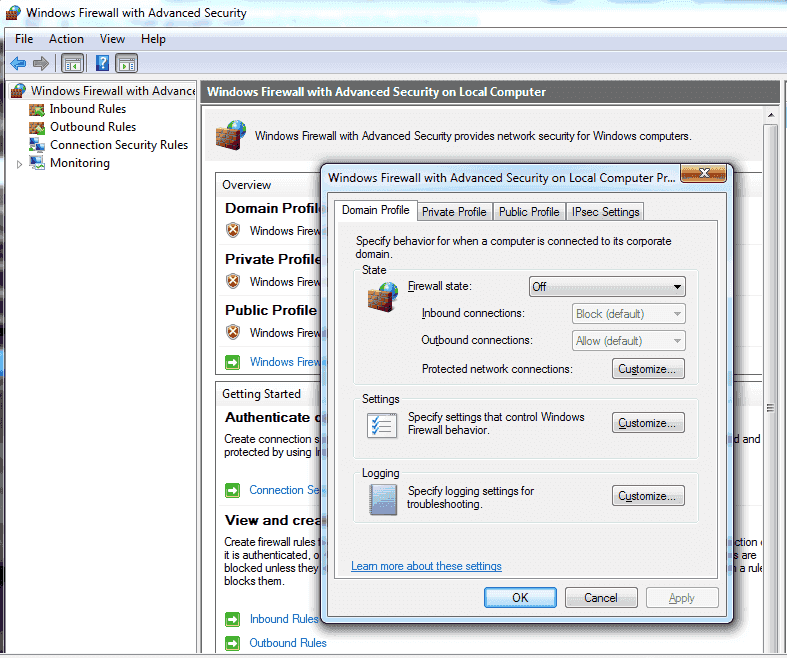Click the Outbound Rules tree icon
The height and width of the screenshot is (658, 787).
pos(37,127)
